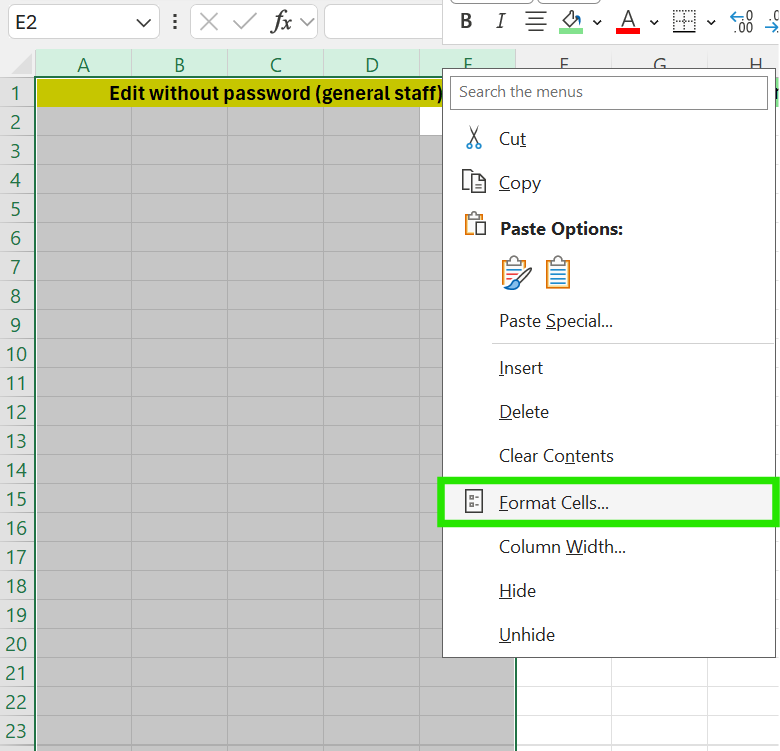Select row 2 header
Viewport: 780px width, 751px height.
[x=16, y=122]
